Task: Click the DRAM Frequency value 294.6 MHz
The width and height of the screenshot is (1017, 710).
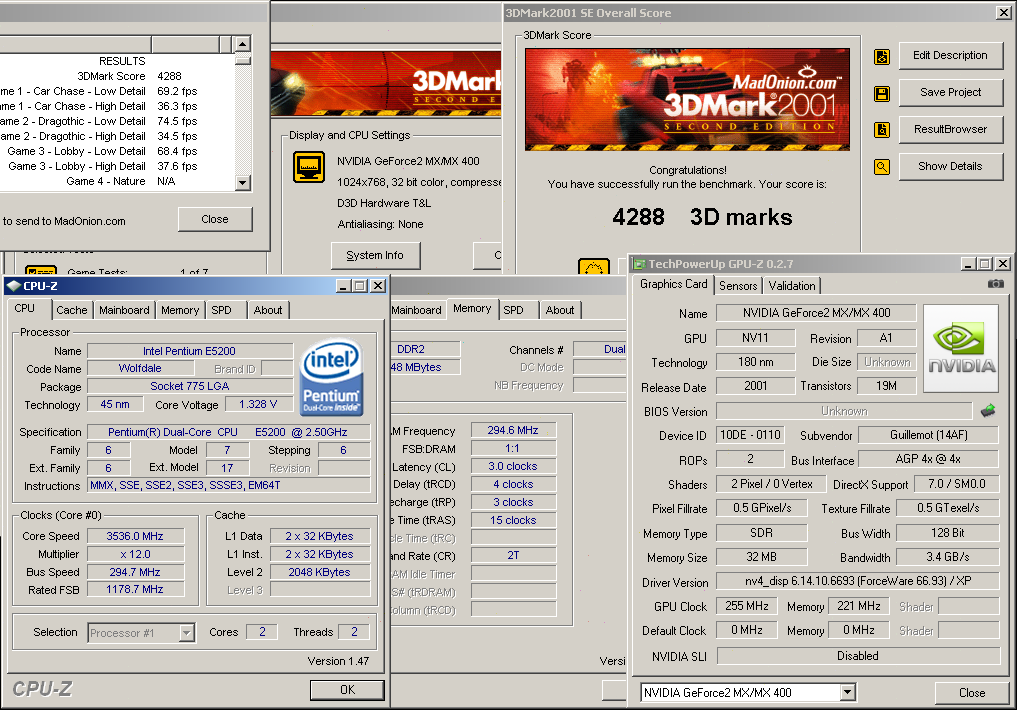Action: pyautogui.click(x=512, y=430)
